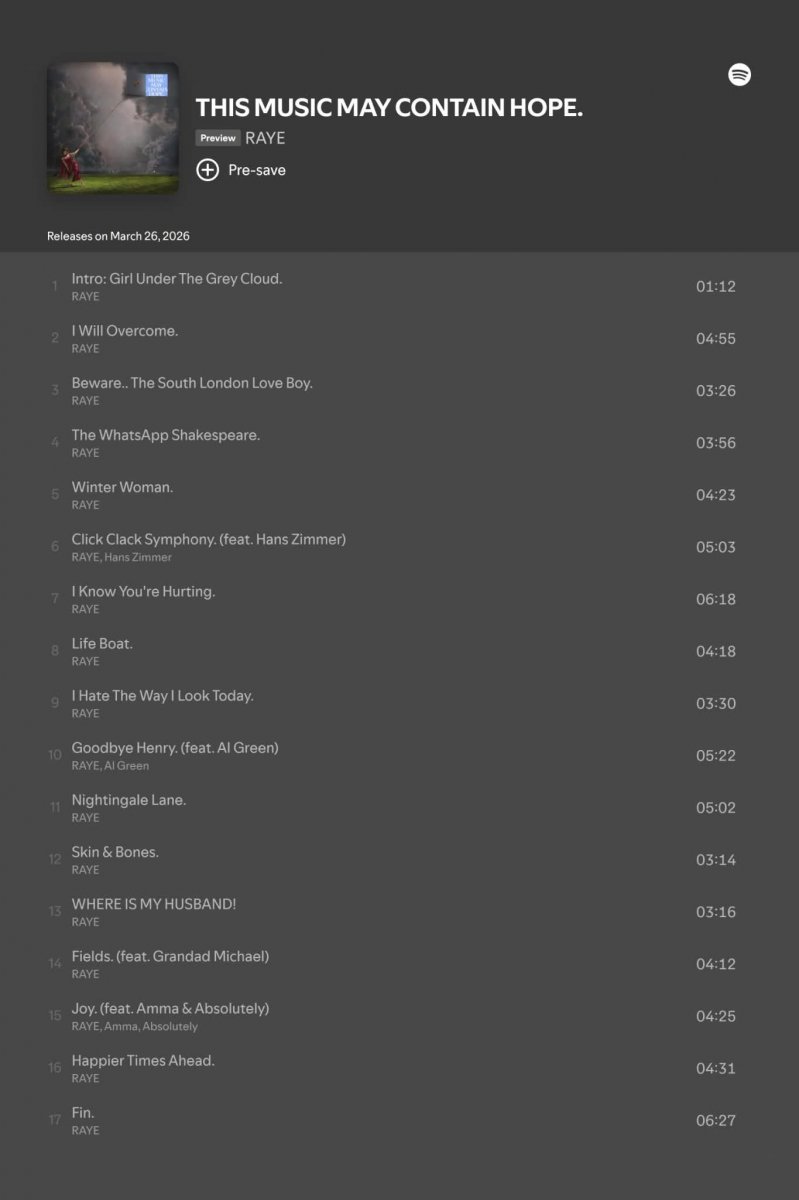The image size is (799, 1200).
Task: Open Al Green artist link under Goodbye Henry.
Action: point(127,765)
